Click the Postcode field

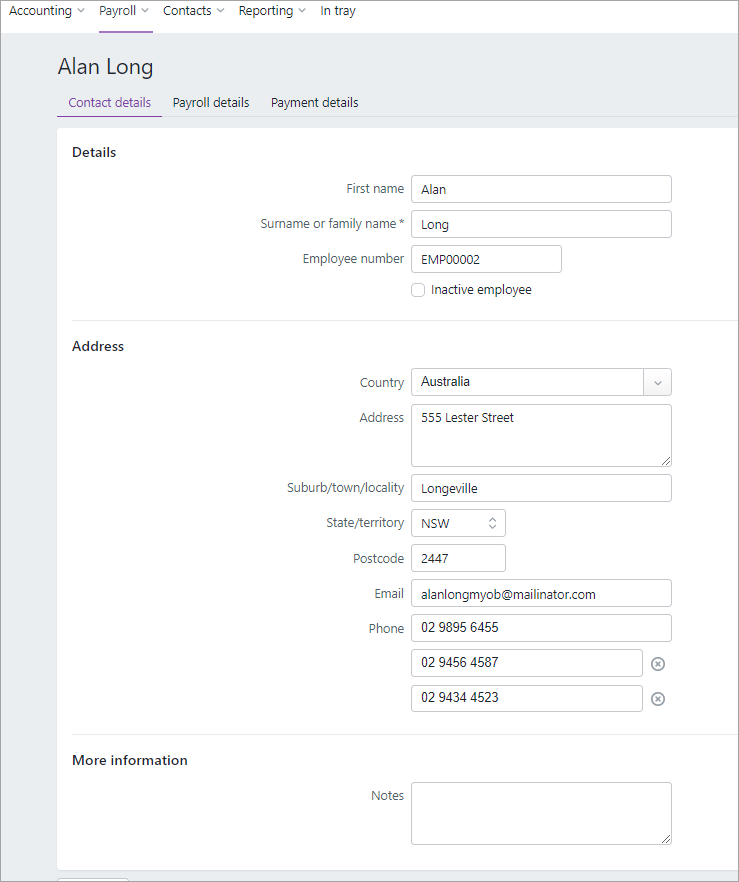457,558
